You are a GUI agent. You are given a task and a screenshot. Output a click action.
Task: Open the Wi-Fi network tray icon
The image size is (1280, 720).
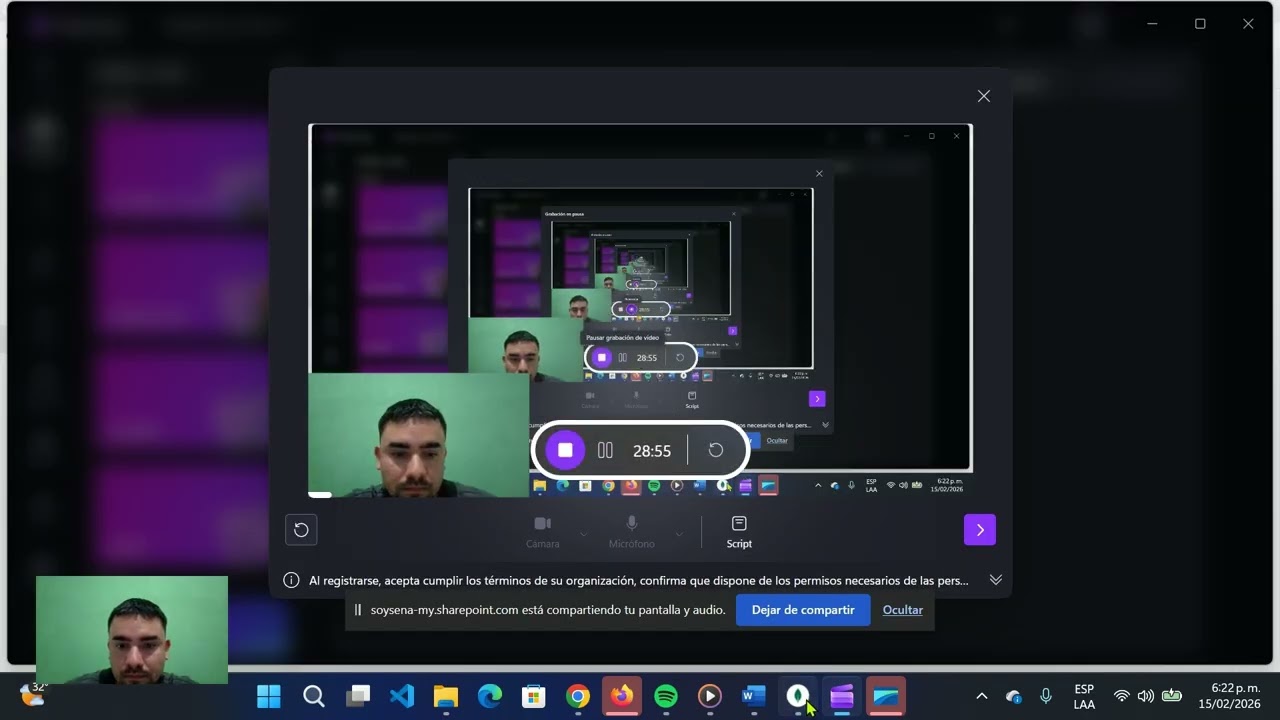1122,696
